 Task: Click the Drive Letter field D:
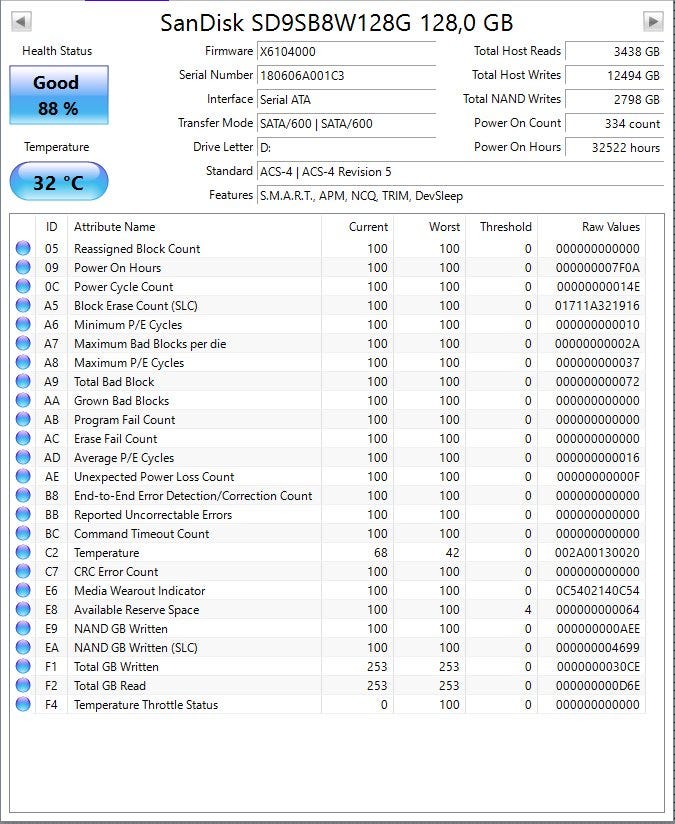coord(346,148)
